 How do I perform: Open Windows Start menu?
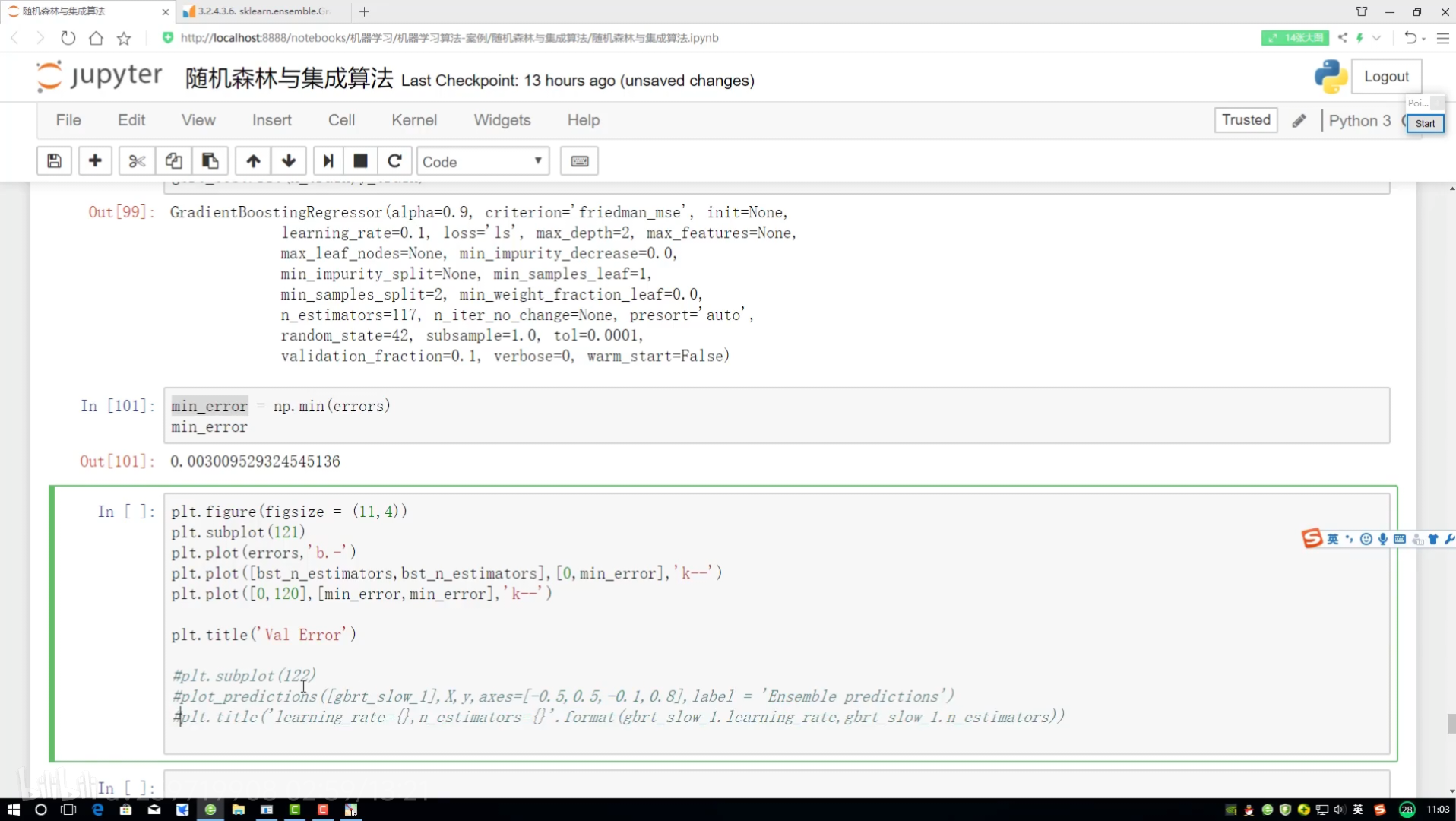[x=13, y=810]
